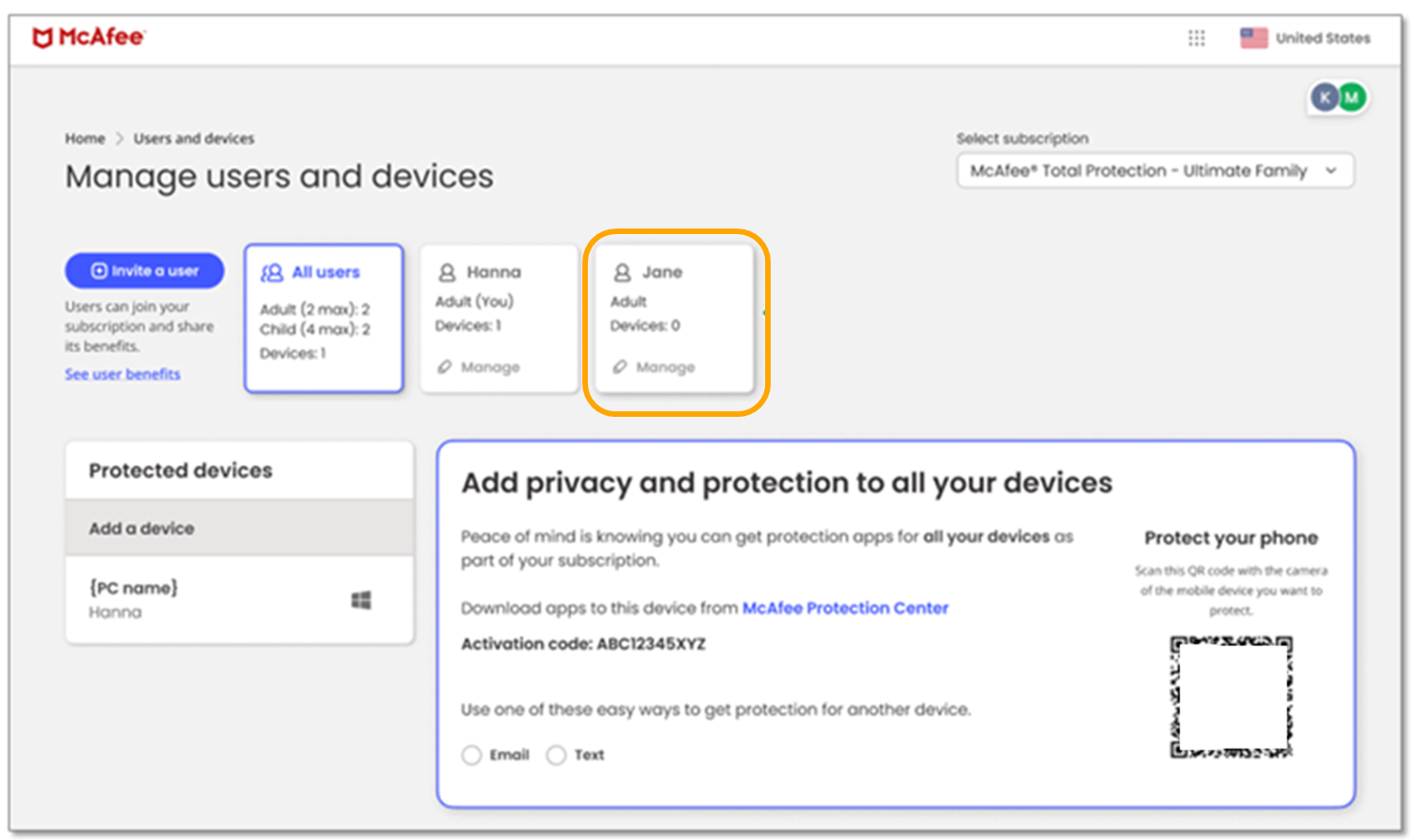Click the pencil icon on Jane's card

pos(620,367)
